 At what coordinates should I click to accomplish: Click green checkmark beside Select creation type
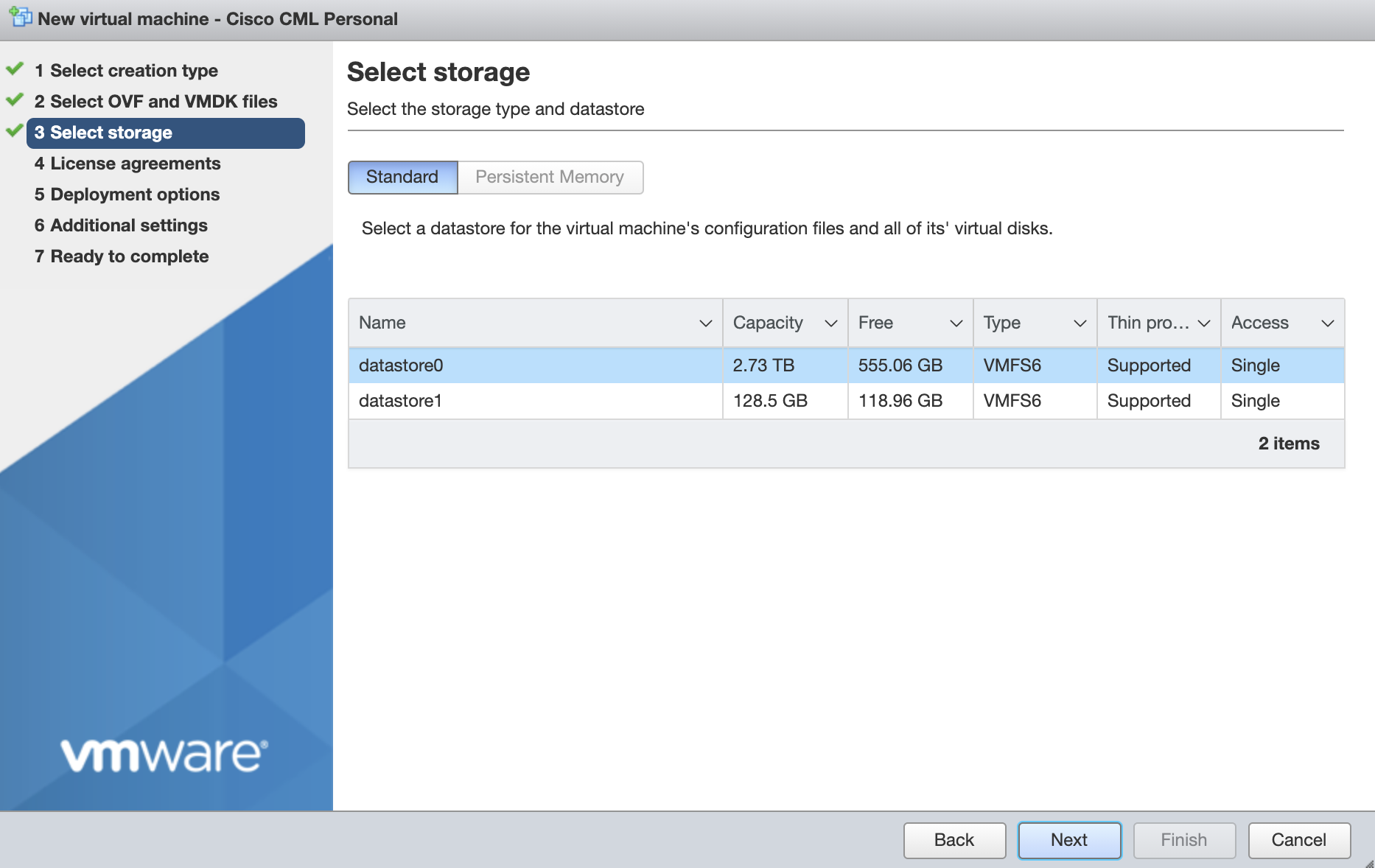point(13,69)
